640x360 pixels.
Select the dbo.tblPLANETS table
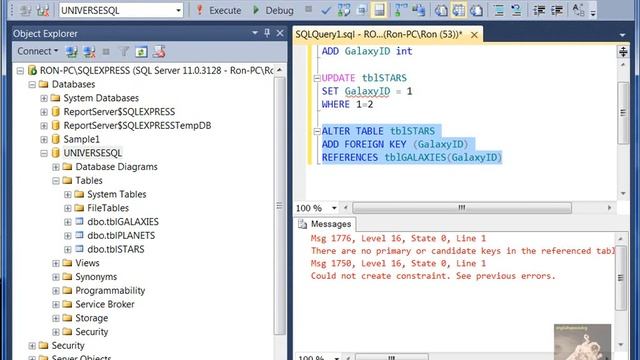pos(121,236)
